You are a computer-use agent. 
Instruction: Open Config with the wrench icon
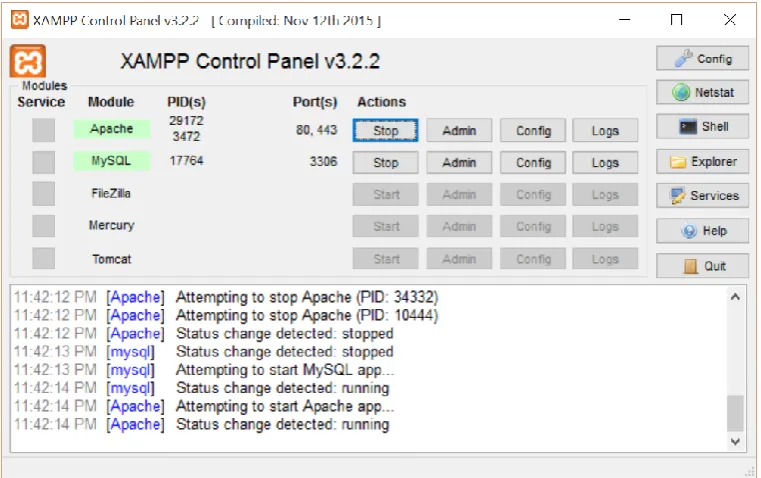[x=702, y=59]
